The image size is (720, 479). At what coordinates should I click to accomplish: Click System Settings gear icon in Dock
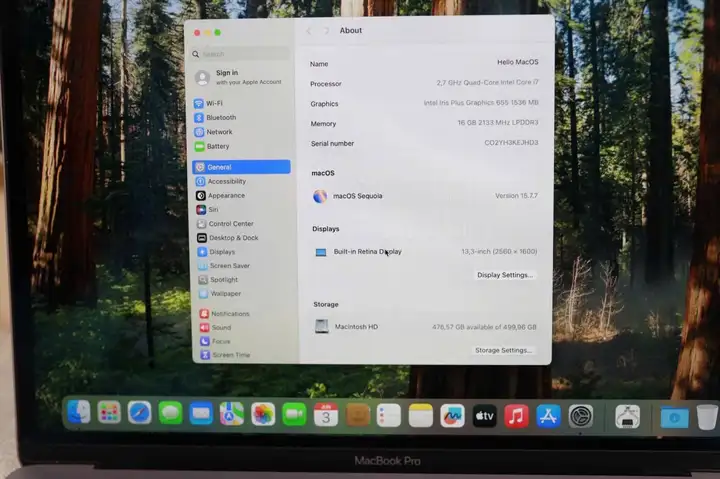tap(581, 417)
